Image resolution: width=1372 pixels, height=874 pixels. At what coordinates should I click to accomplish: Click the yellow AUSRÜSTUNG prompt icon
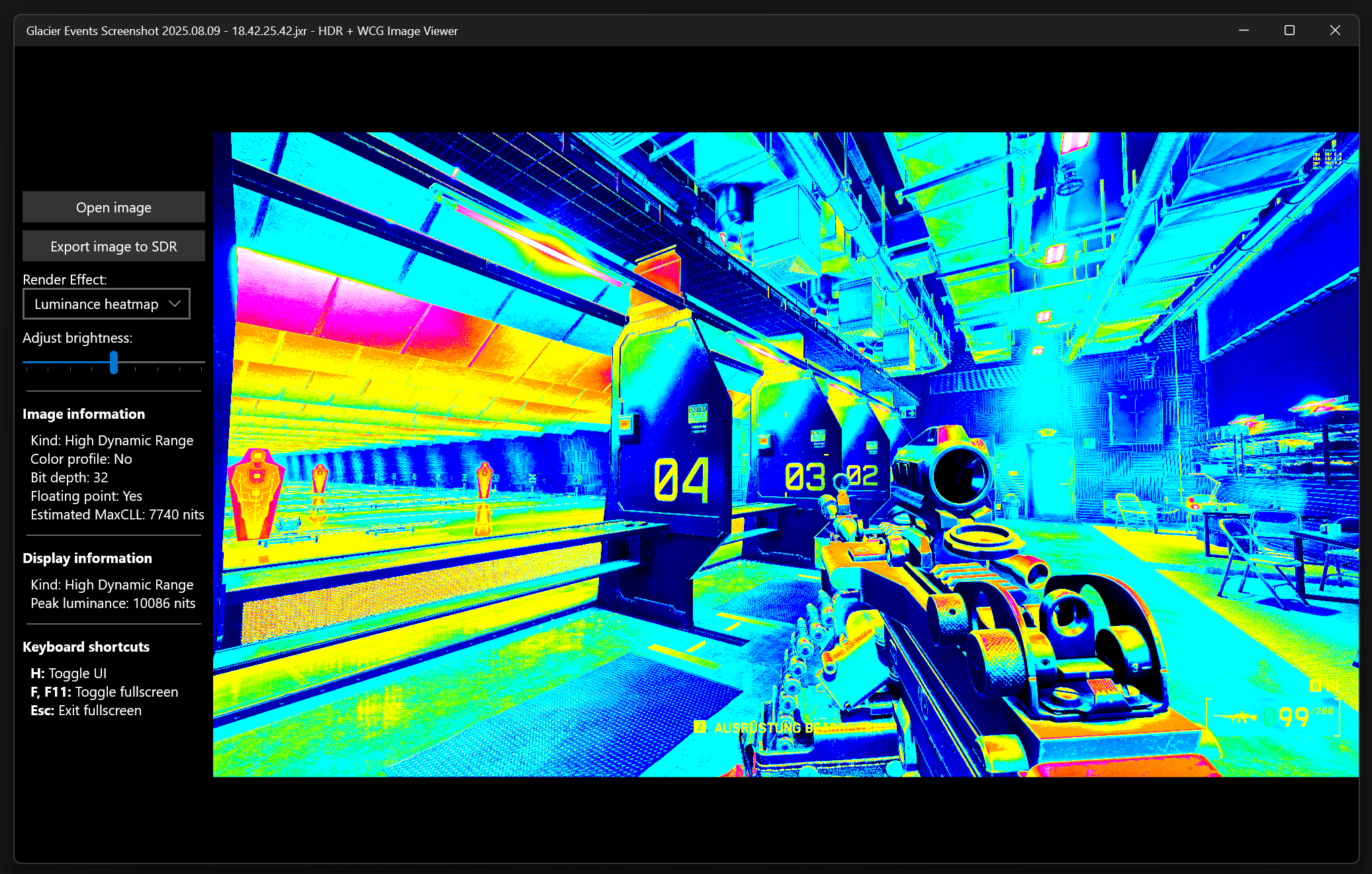click(700, 727)
